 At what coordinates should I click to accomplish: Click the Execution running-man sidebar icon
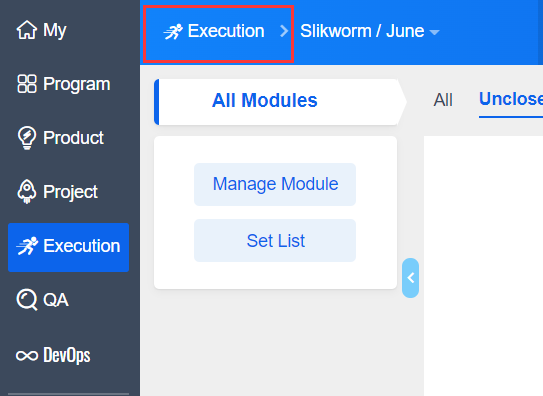[x=27, y=246]
